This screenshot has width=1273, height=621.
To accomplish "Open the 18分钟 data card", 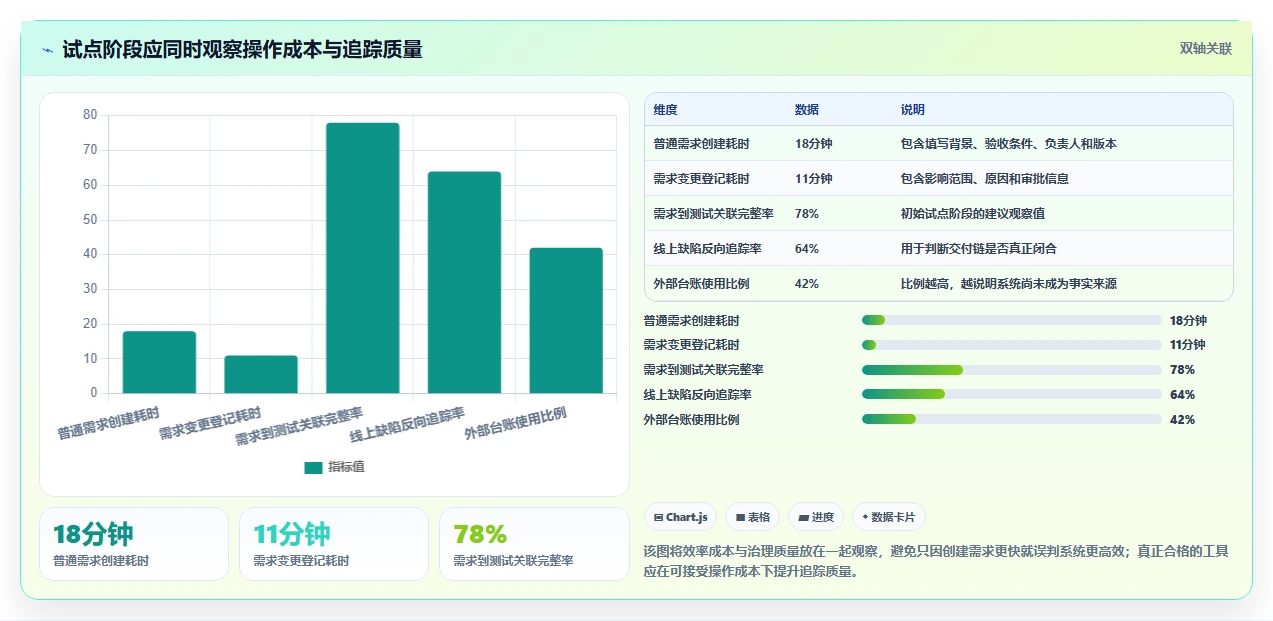I will (x=134, y=544).
